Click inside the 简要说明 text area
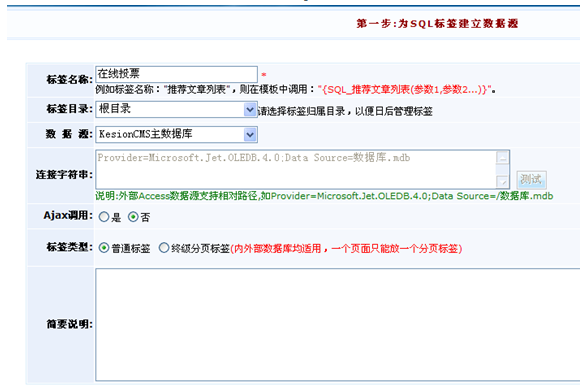The width and height of the screenshot is (584, 392). tap(337, 325)
